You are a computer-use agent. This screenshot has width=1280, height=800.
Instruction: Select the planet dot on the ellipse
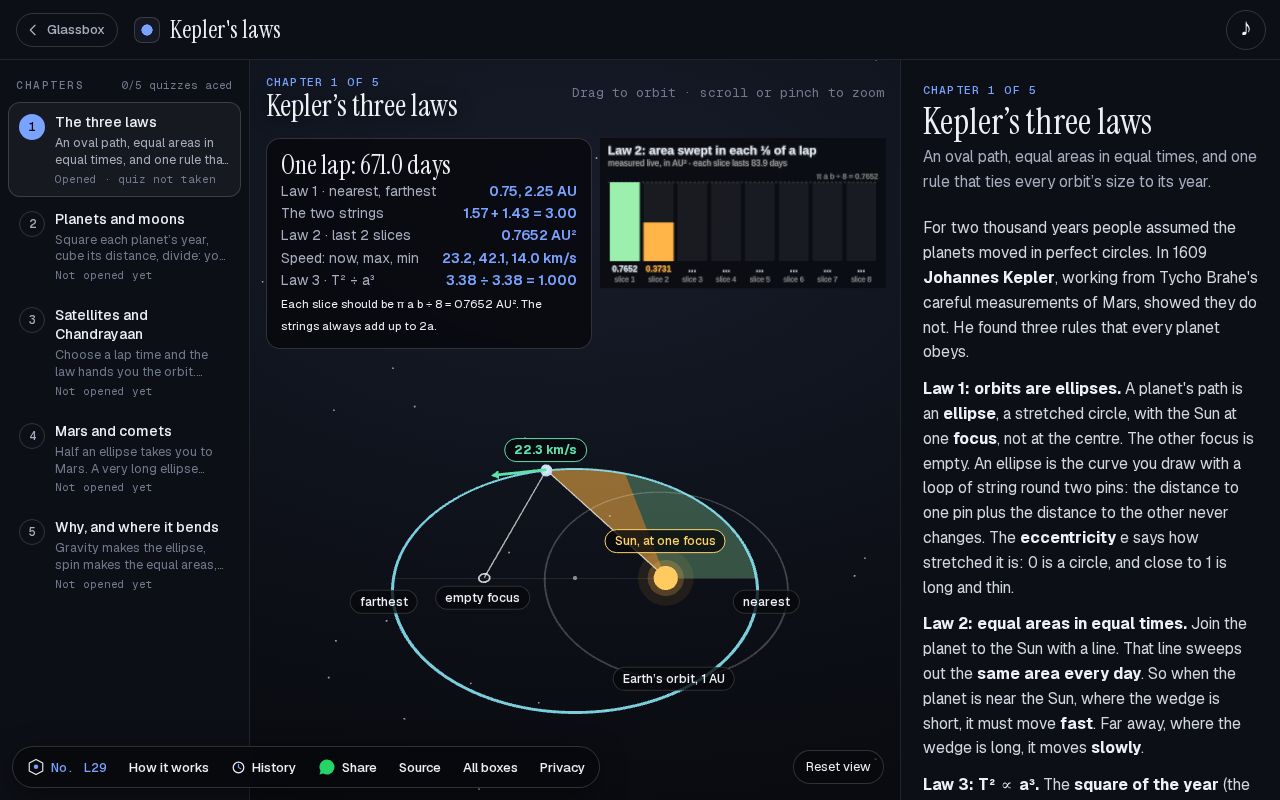546,470
